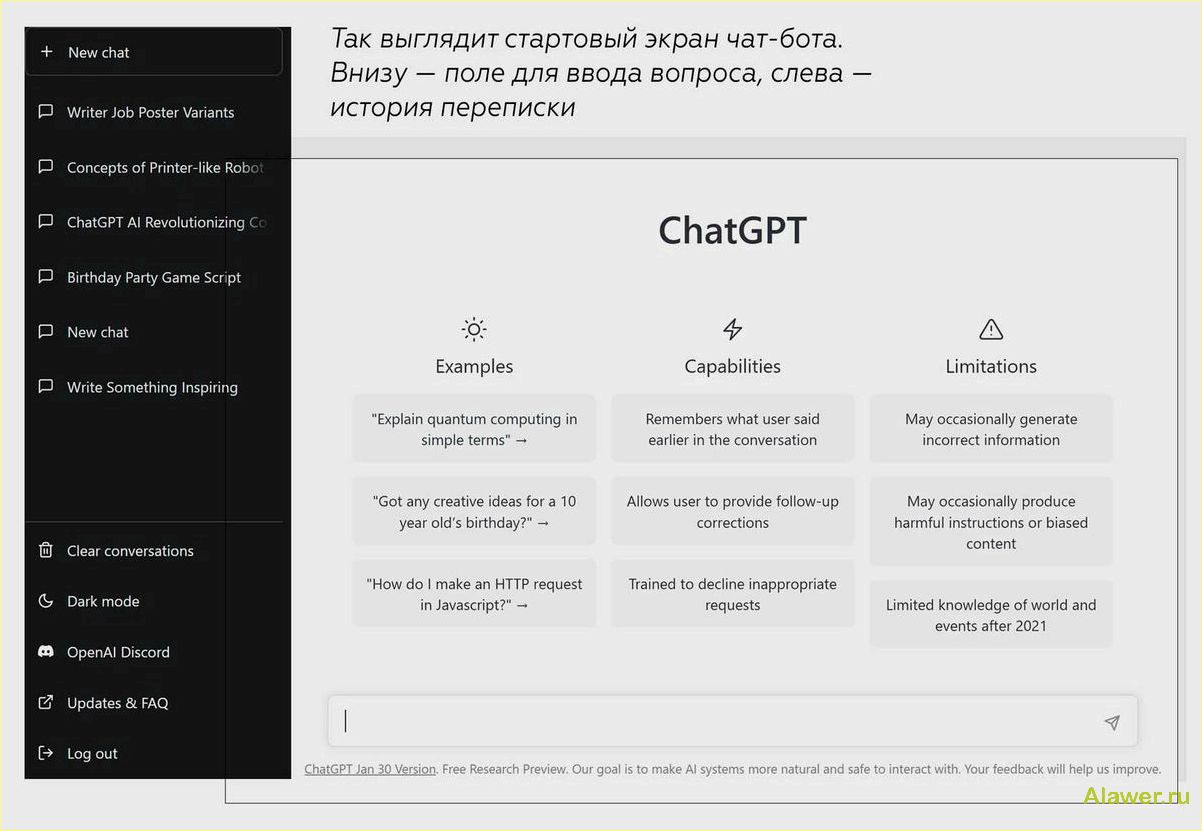This screenshot has width=1202, height=831.
Task: Focus the message input field
Action: 732,721
